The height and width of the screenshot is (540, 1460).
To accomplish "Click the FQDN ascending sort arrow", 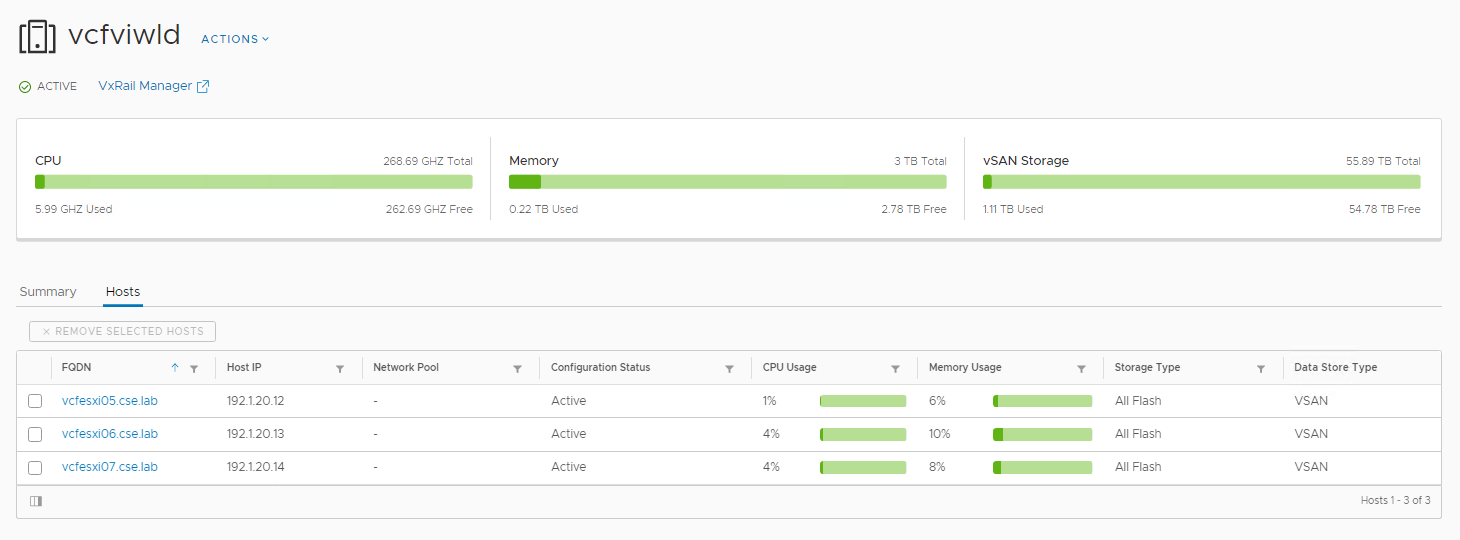I will [175, 368].
